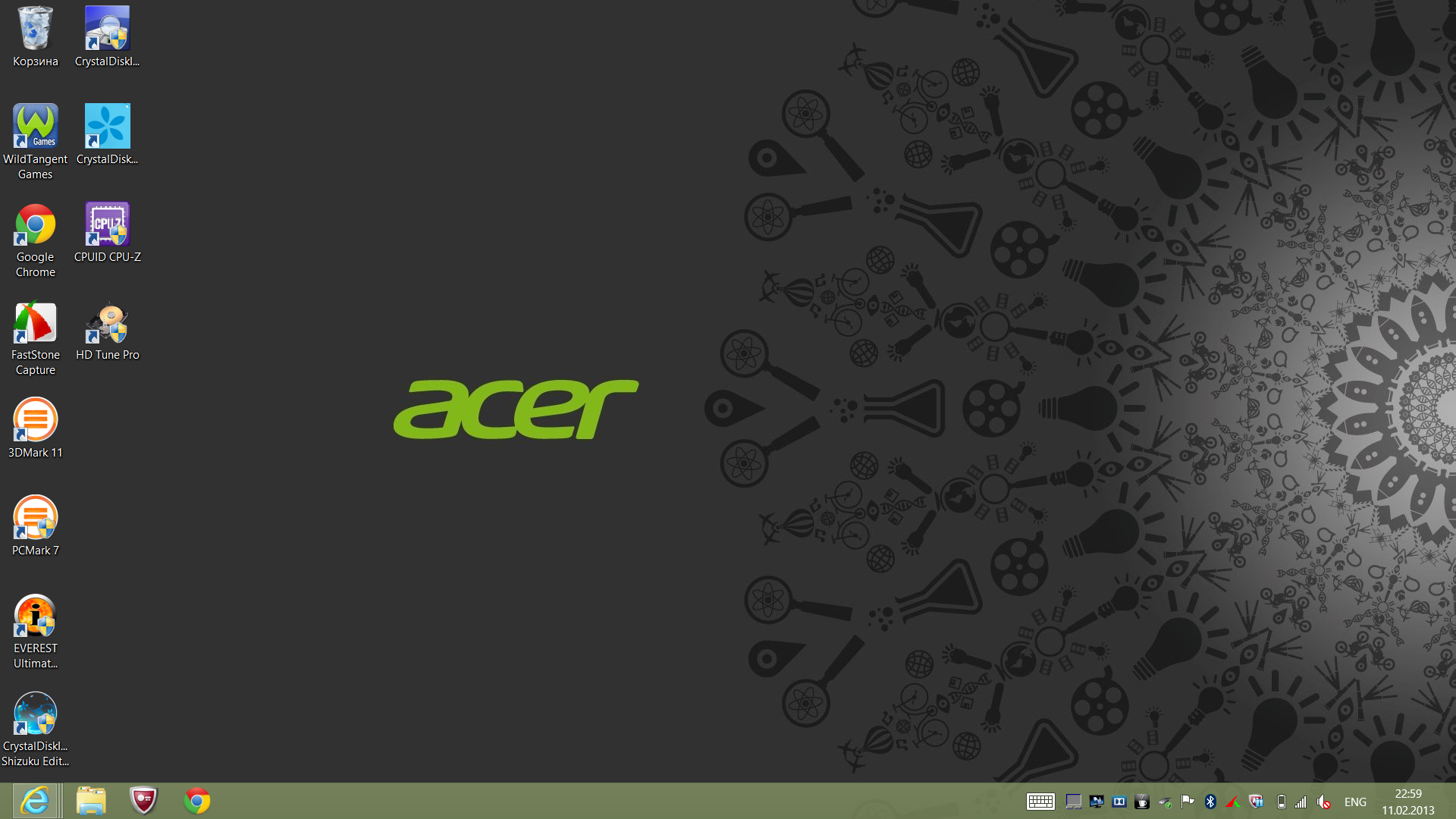This screenshot has width=1456, height=819.
Task: Open muted volume speaker icon
Action: click(x=1324, y=802)
